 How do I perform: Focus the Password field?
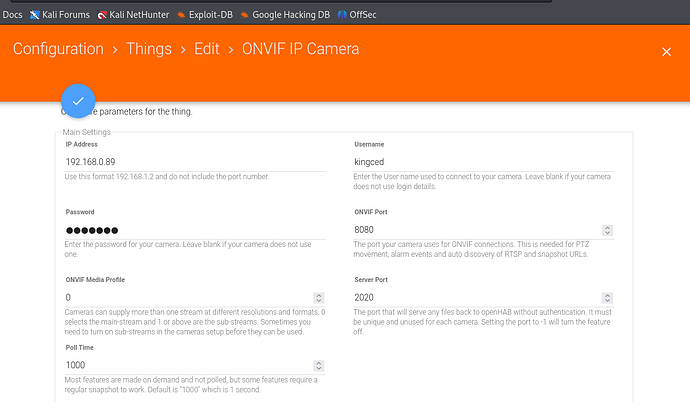pos(195,230)
